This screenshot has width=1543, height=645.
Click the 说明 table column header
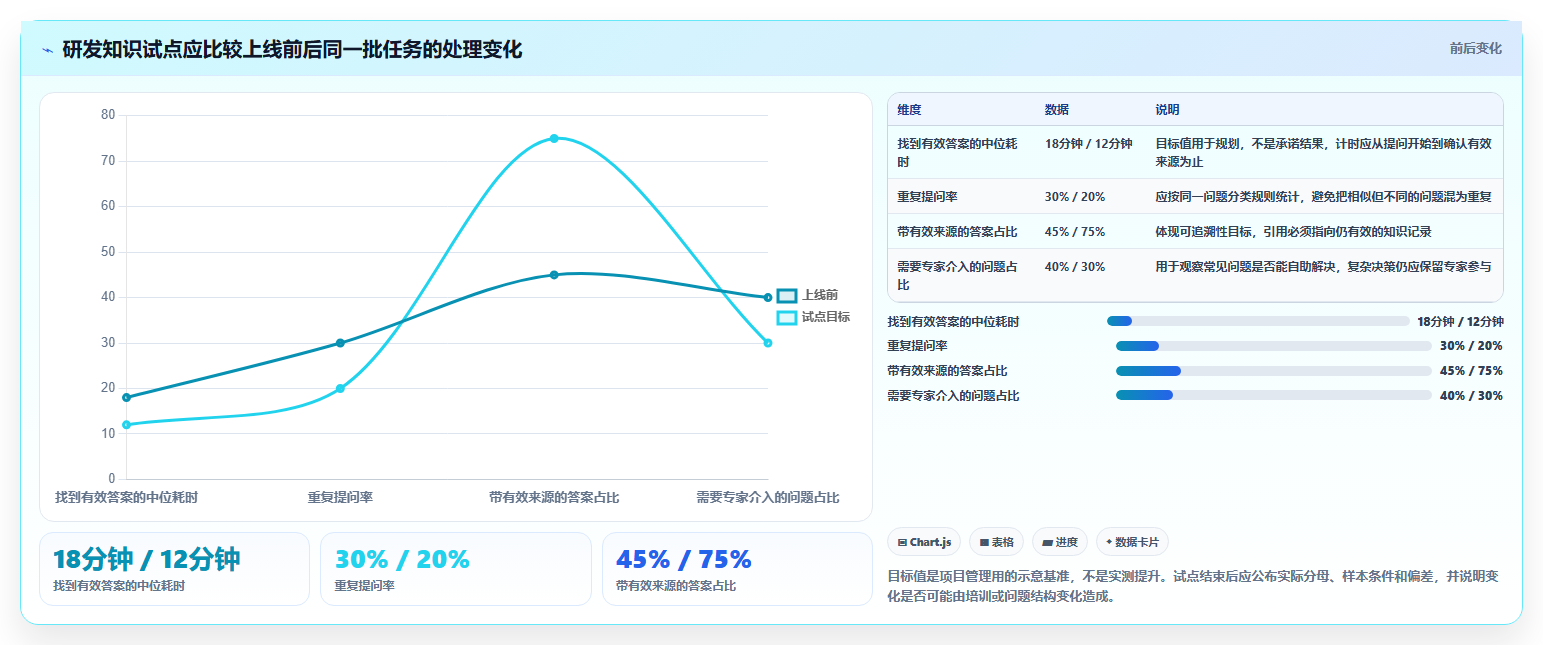point(1168,109)
